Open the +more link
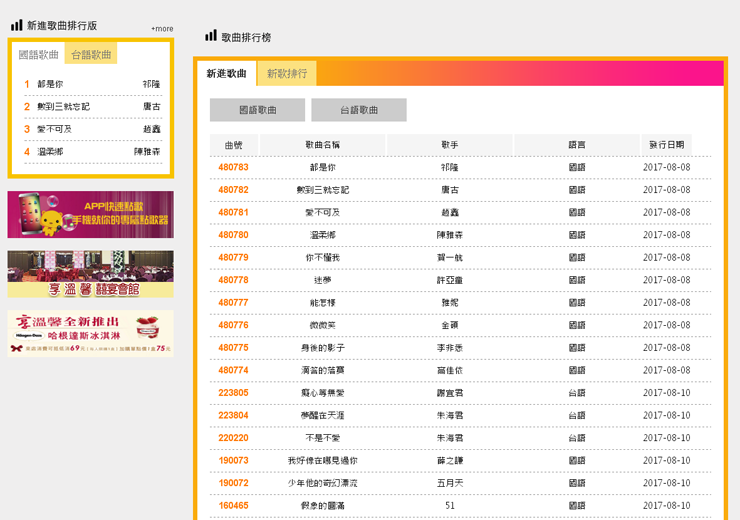 [x=162, y=29]
